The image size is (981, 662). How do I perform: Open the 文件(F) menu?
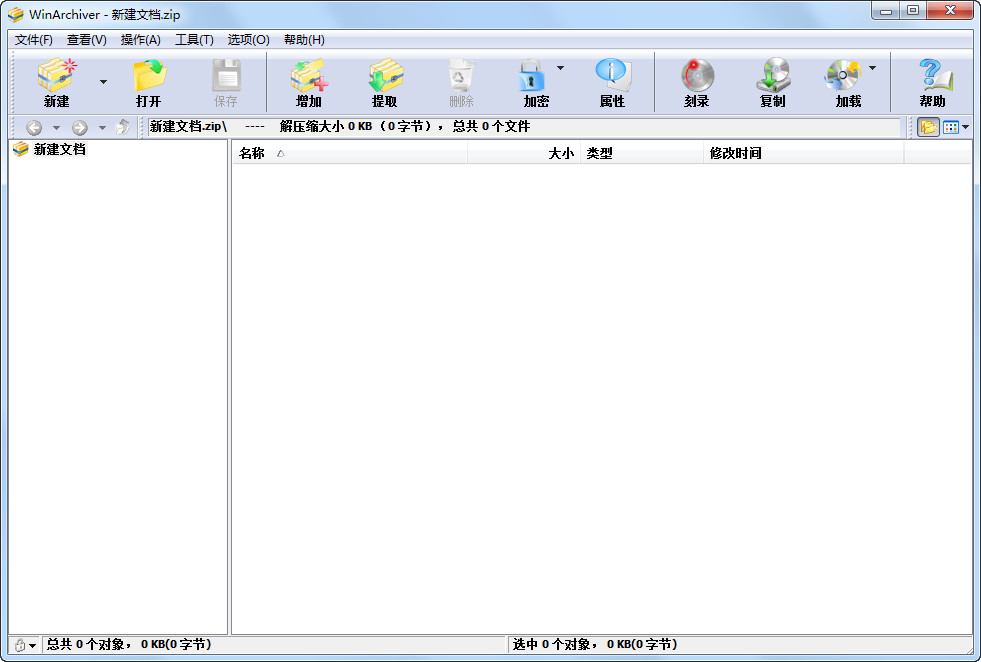[34, 40]
